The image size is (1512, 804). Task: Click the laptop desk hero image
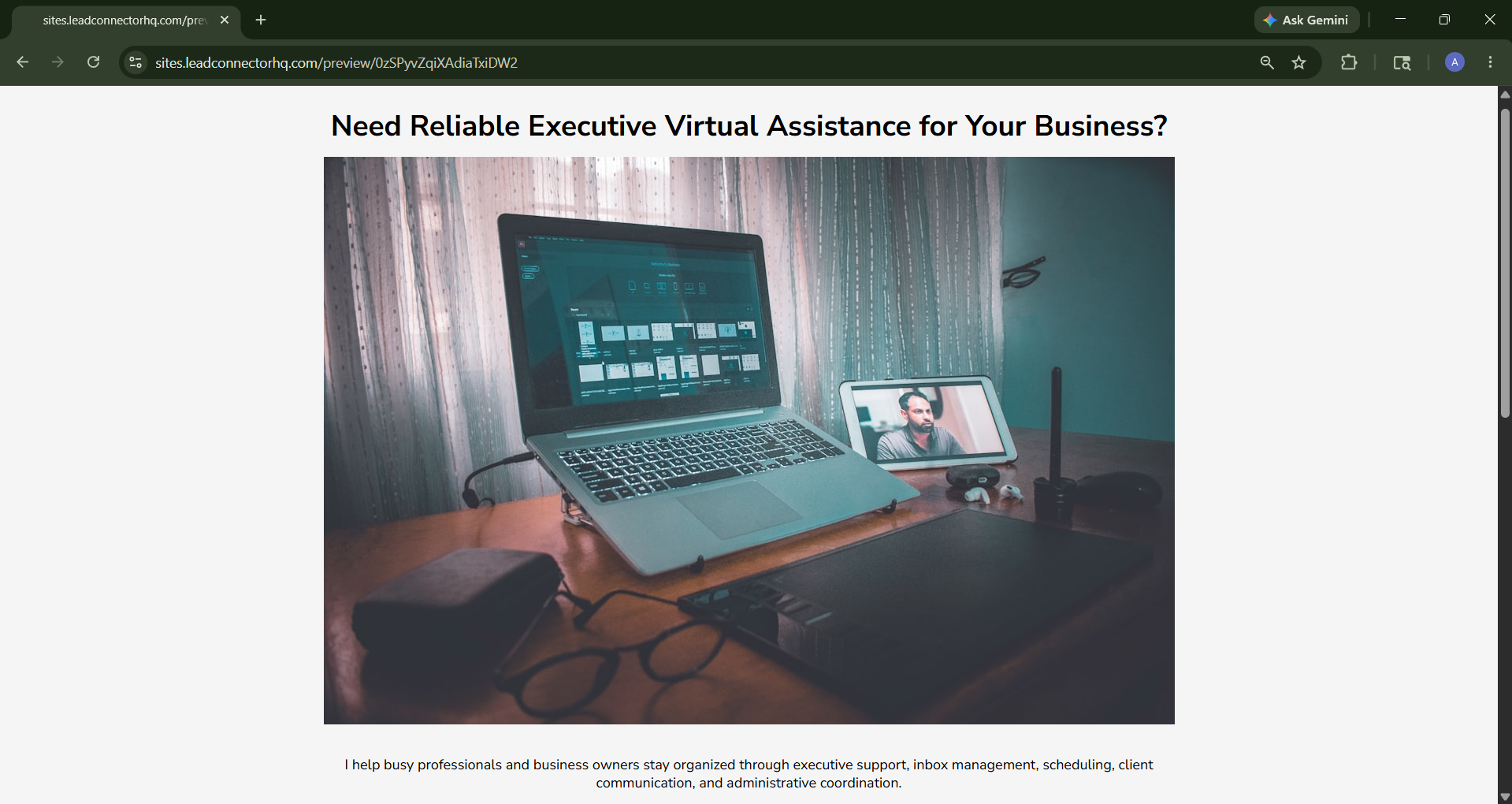tap(749, 440)
